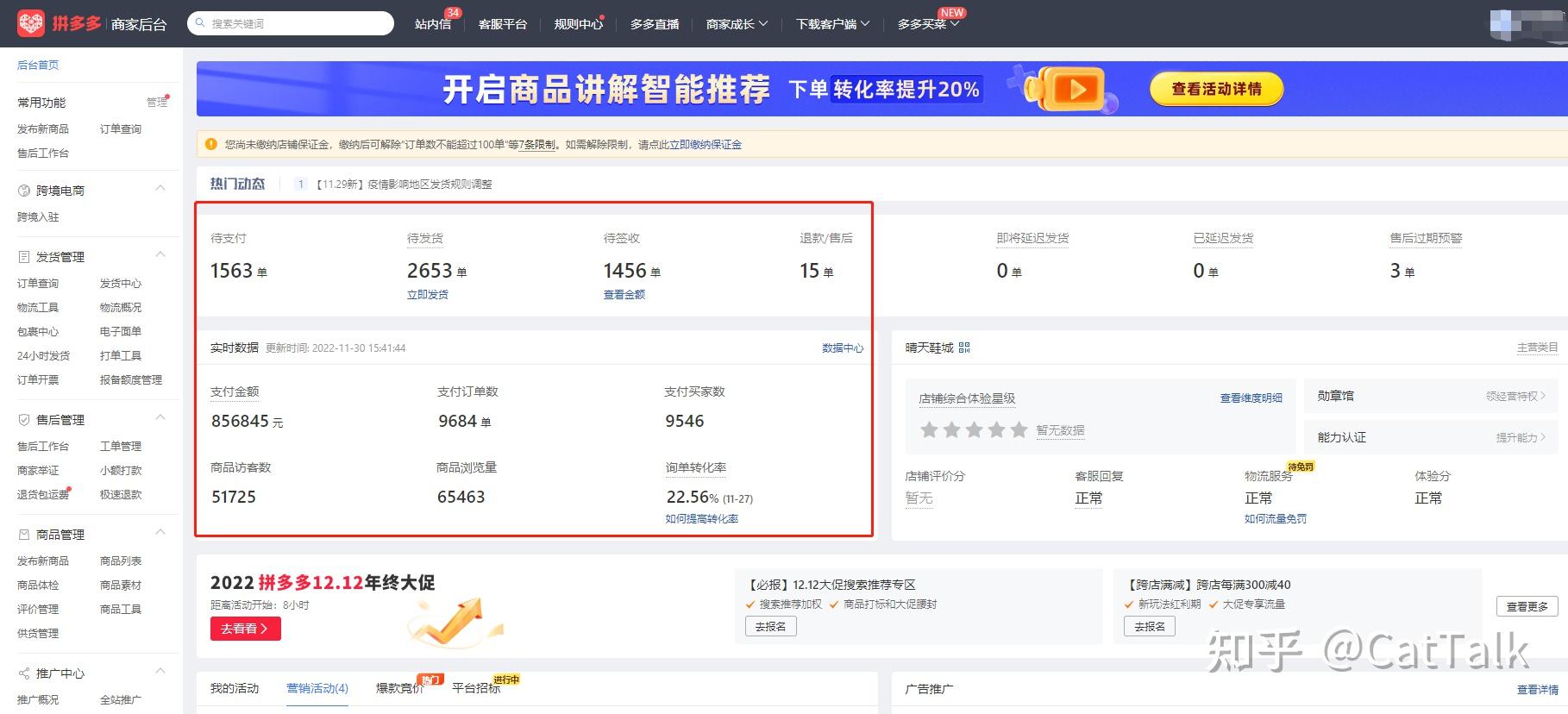The width and height of the screenshot is (1568, 714).
Task: Click the orange warning icon in the deposit notice
Action: tap(211, 144)
